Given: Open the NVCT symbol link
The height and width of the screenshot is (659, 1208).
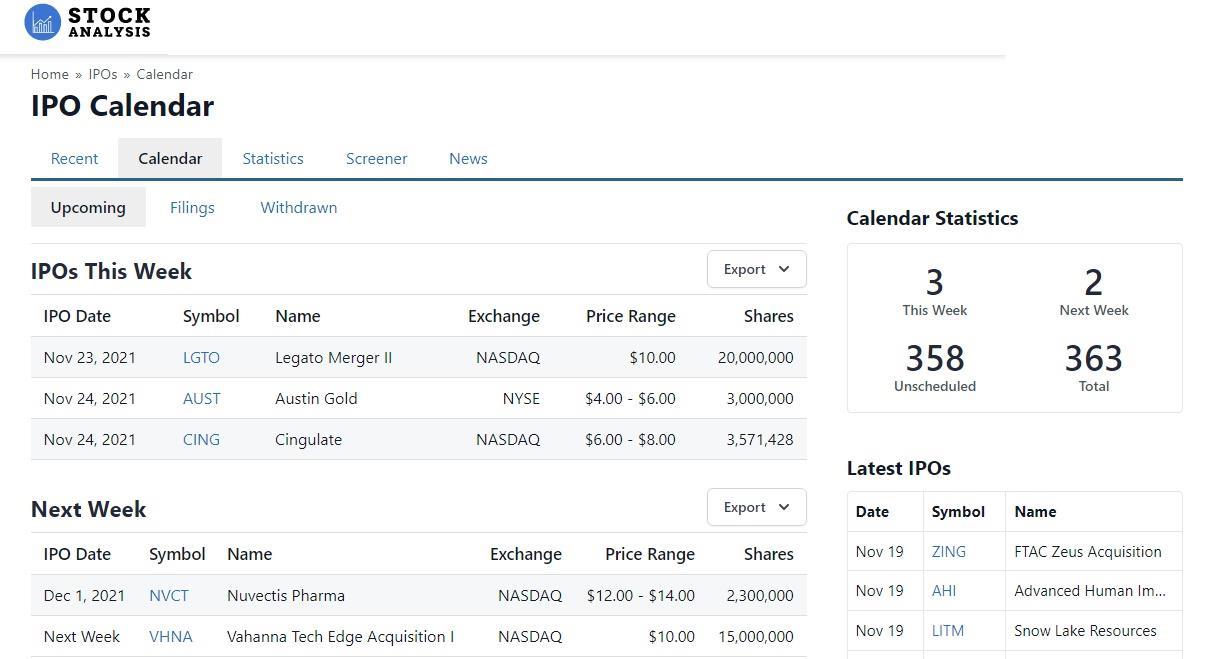Looking at the screenshot, I should (x=169, y=595).
